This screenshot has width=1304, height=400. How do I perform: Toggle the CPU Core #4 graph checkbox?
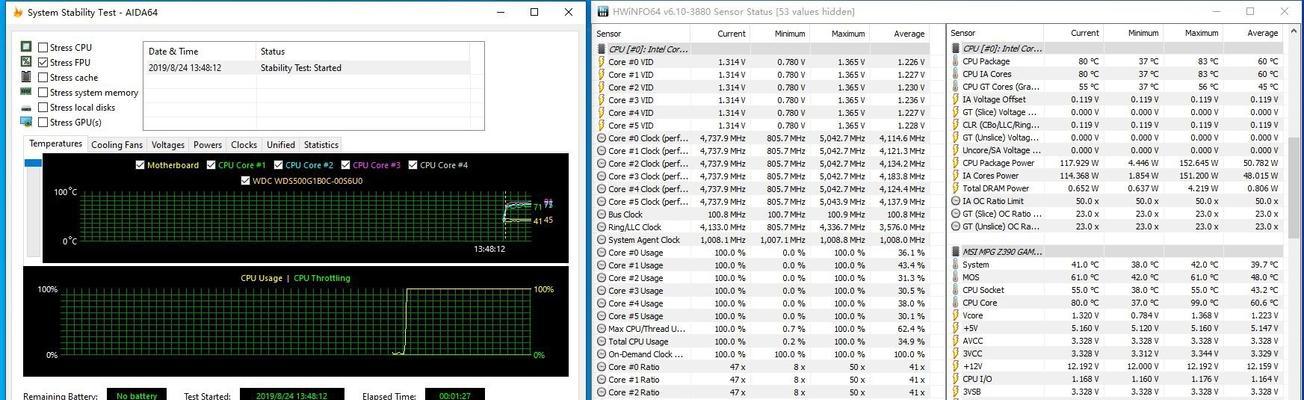[412, 165]
